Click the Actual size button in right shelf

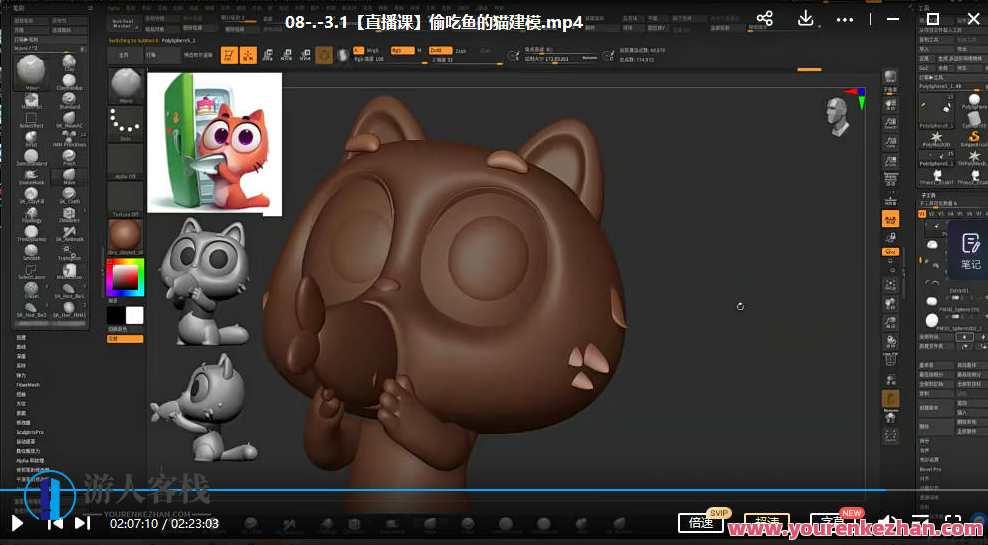(x=890, y=162)
